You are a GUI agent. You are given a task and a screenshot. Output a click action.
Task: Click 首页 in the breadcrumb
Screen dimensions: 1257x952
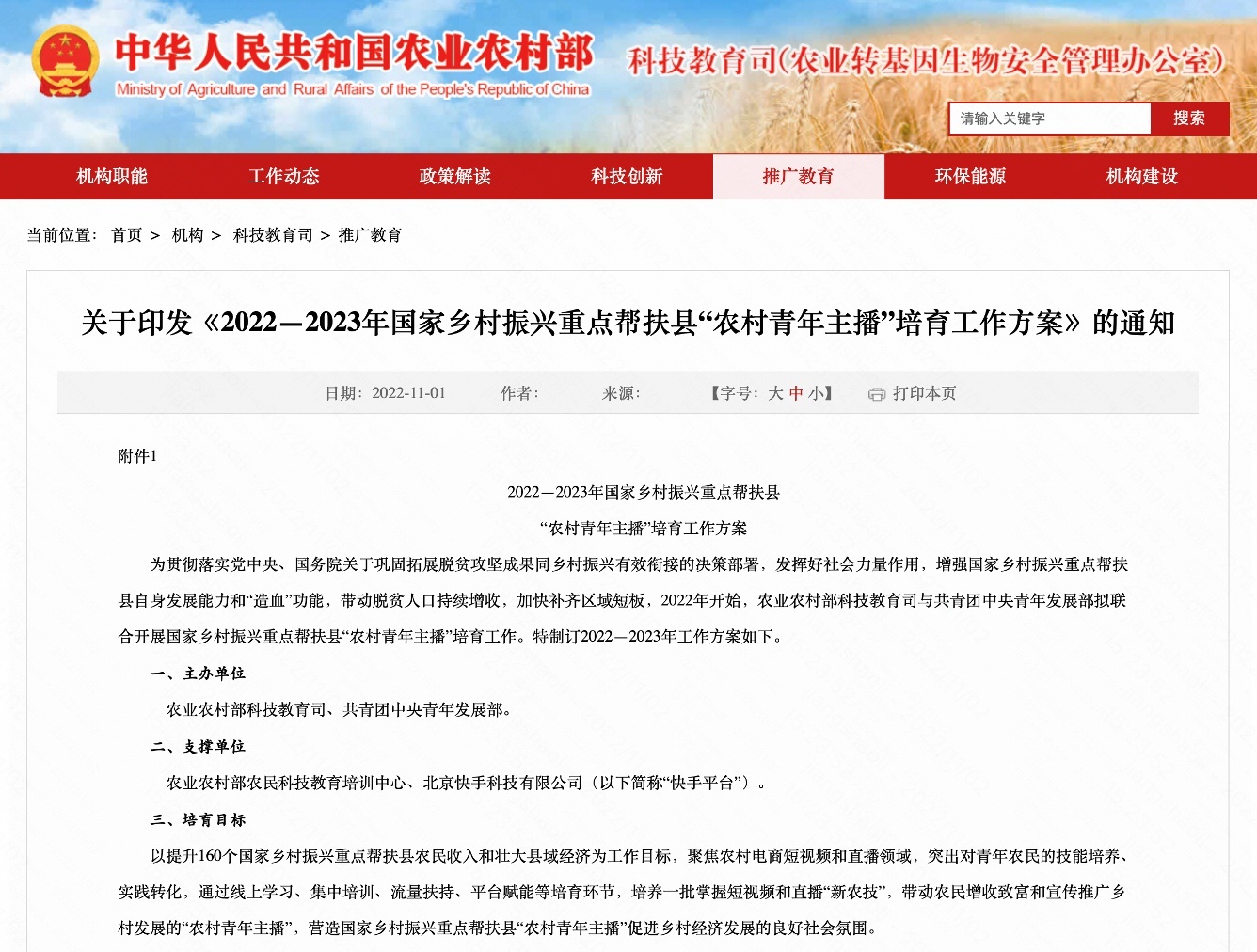(126, 235)
